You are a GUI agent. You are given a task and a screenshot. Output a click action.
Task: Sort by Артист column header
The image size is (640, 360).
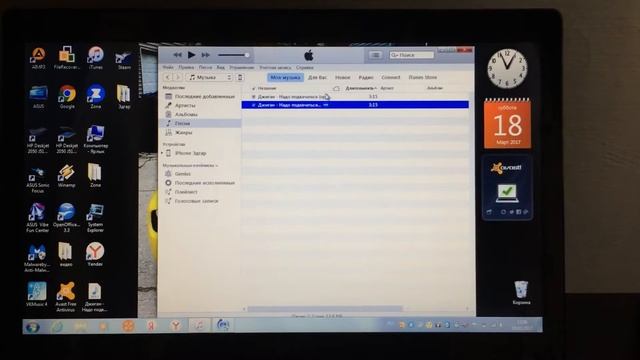click(387, 88)
